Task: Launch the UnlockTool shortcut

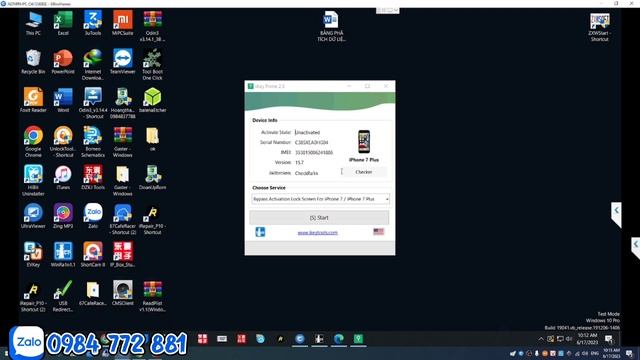Action: [x=63, y=142]
